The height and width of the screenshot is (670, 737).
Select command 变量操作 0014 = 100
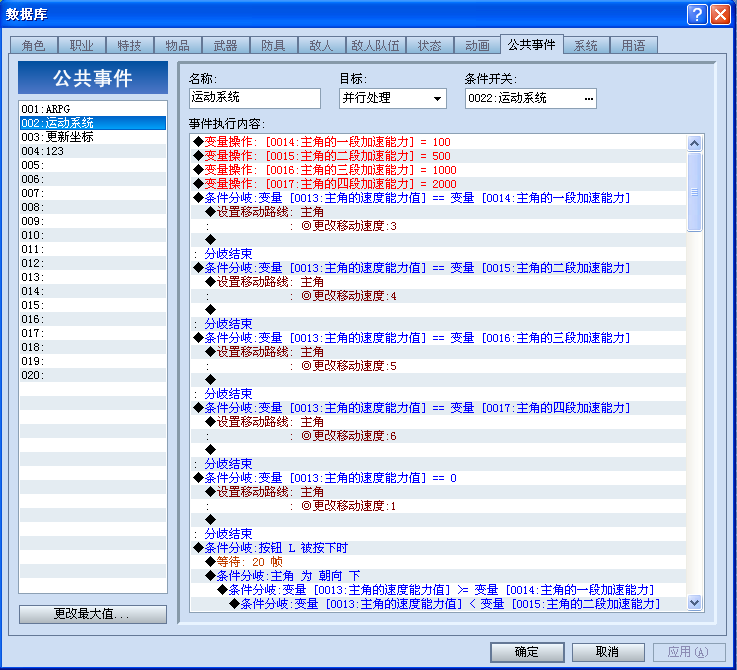tap(438, 142)
